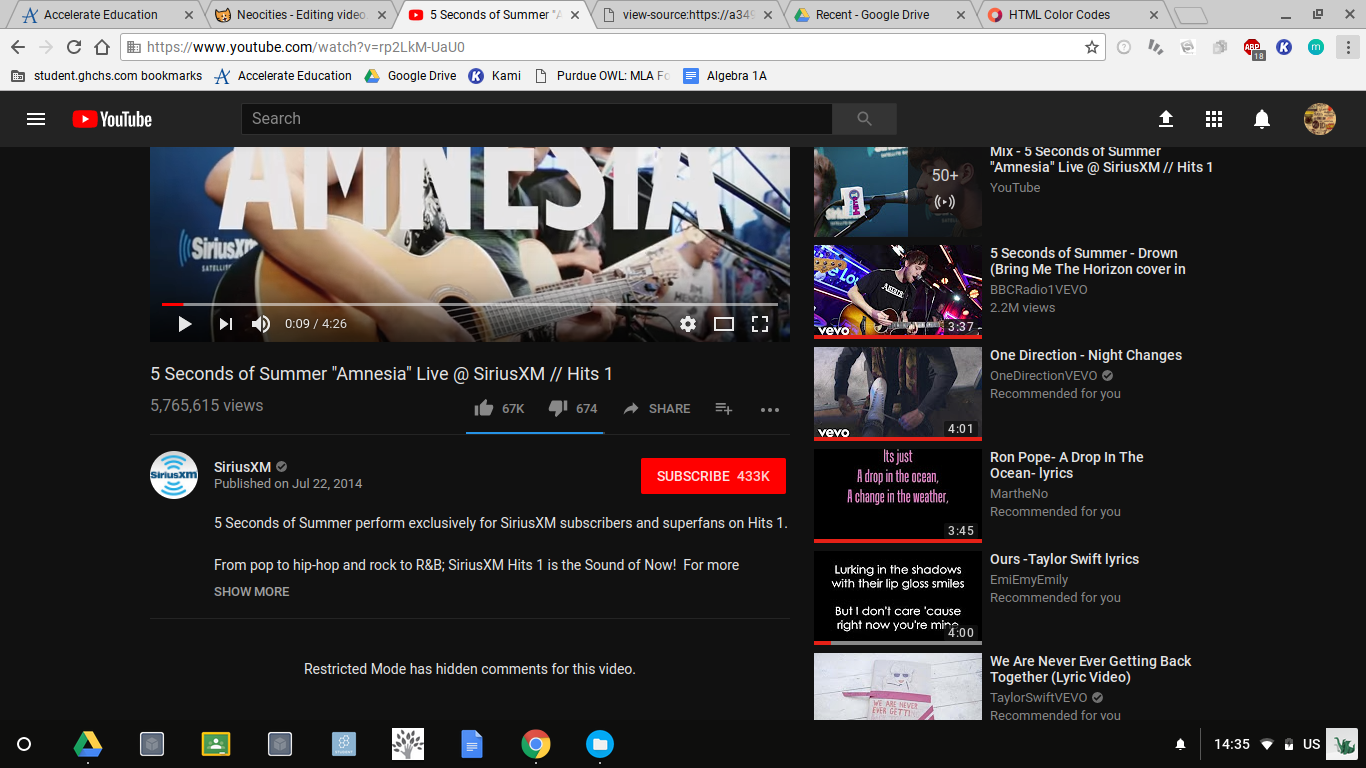Switch to the Neocities editing tab
The image size is (1366, 768).
click(x=300, y=15)
